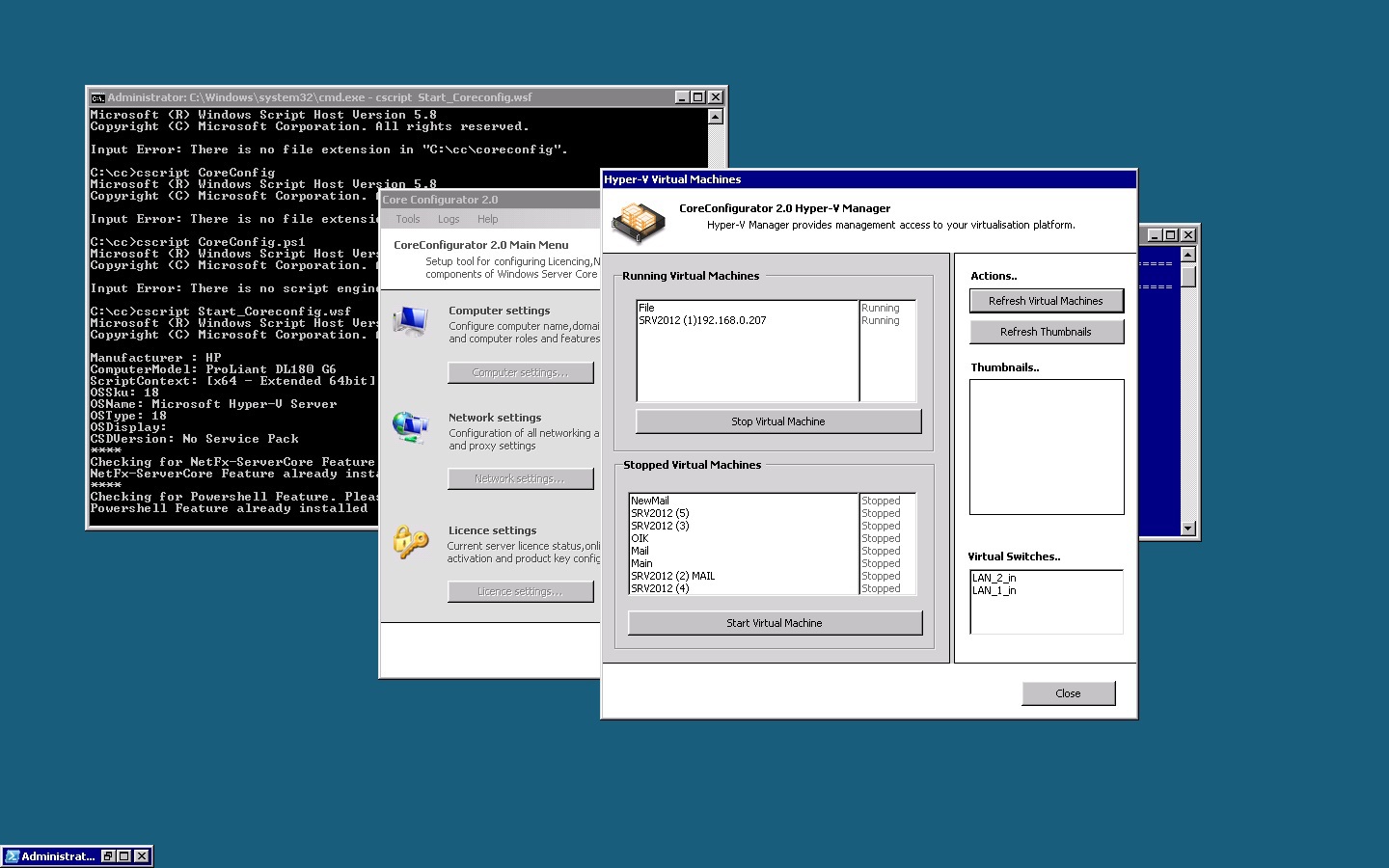Select stopped VM OIK
This screenshot has height=868, width=1389.
click(744, 538)
